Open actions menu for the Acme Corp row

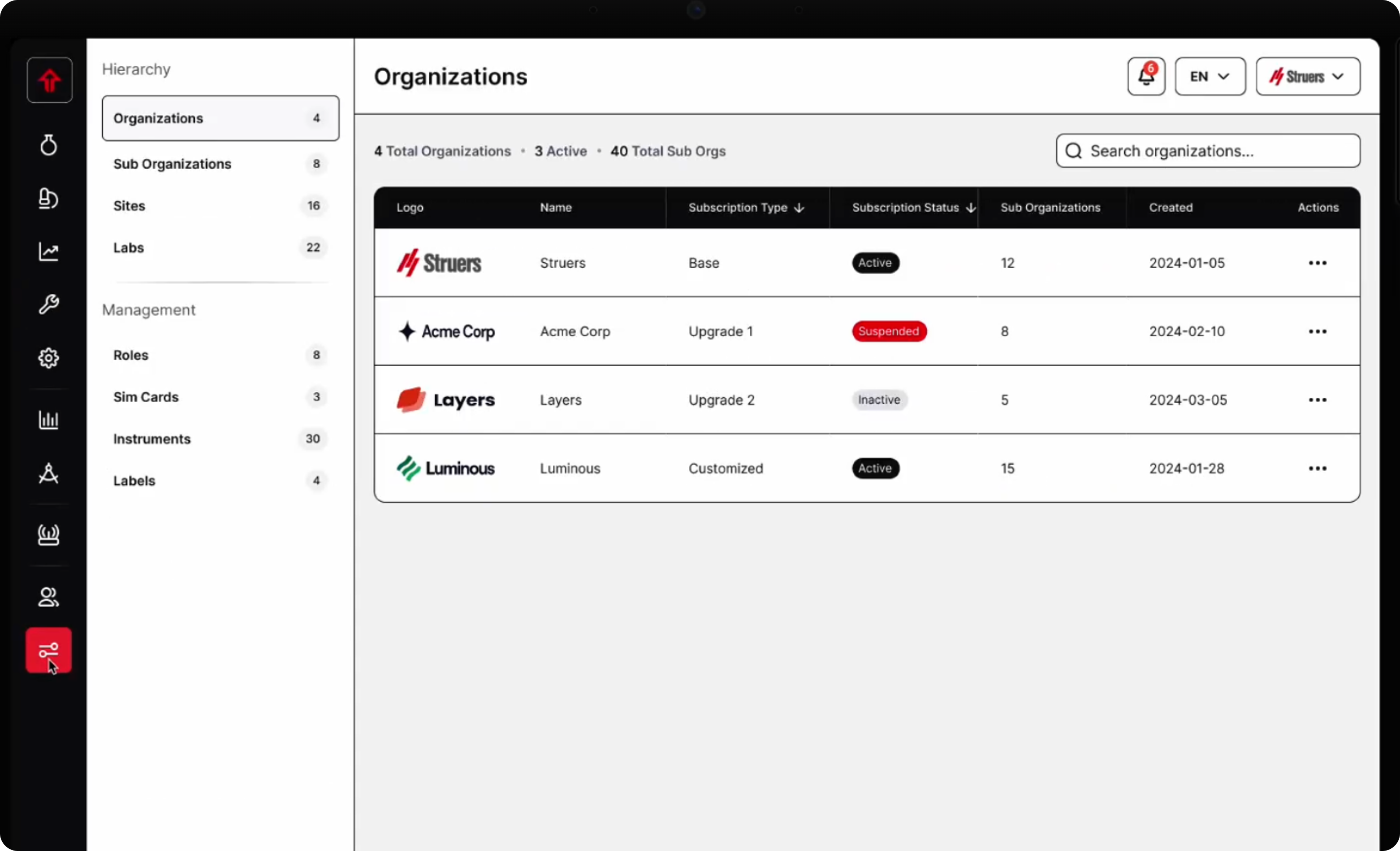coord(1317,331)
